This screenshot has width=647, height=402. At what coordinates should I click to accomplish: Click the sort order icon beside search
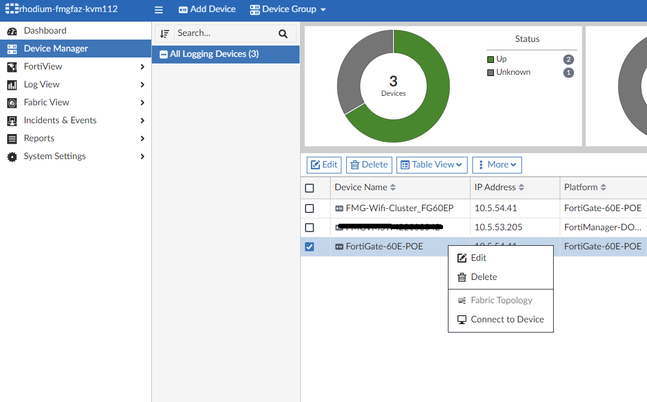tap(165, 33)
